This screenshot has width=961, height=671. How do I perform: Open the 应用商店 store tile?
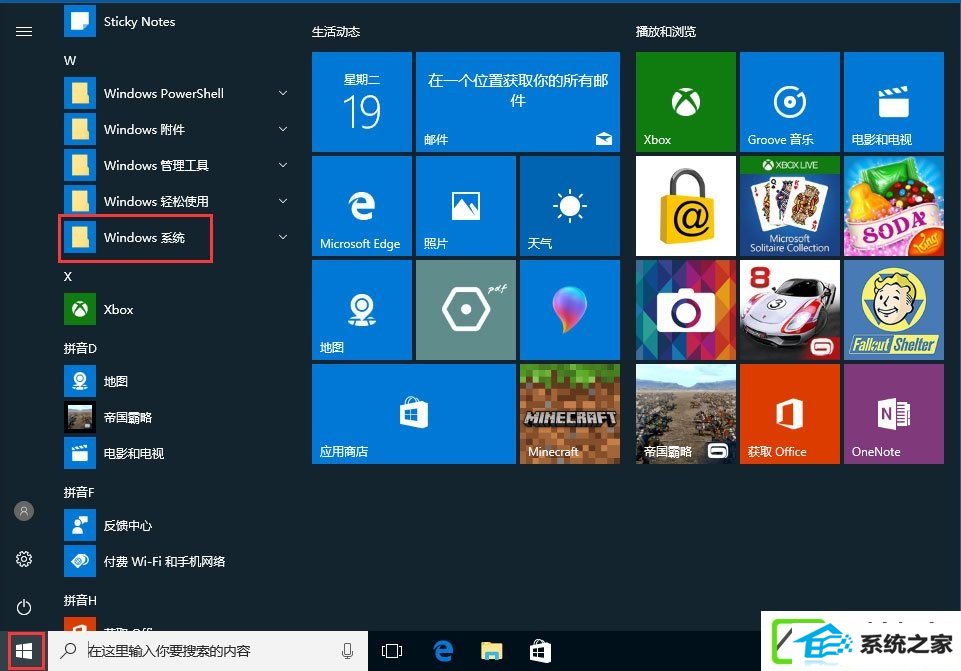(414, 414)
